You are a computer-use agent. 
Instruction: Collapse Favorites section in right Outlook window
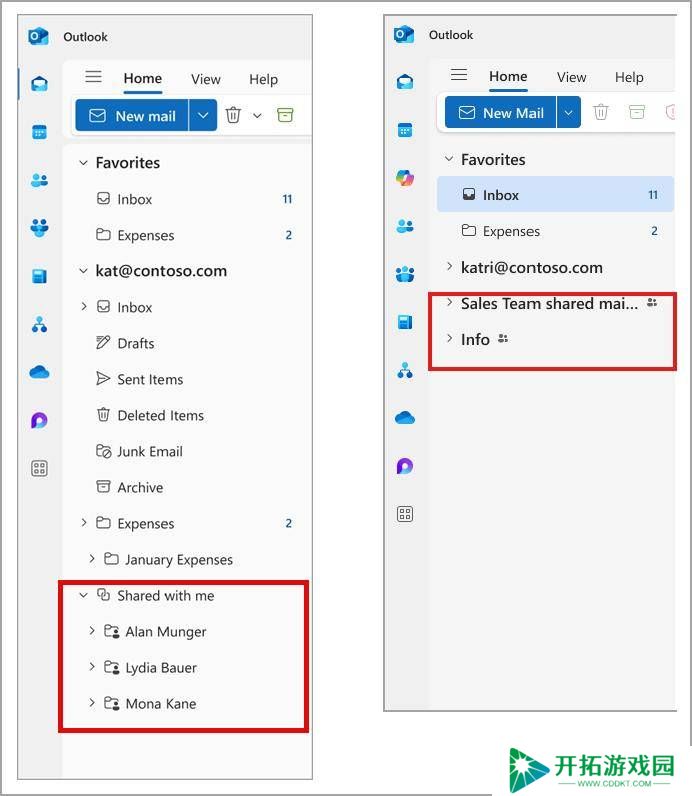(449, 159)
